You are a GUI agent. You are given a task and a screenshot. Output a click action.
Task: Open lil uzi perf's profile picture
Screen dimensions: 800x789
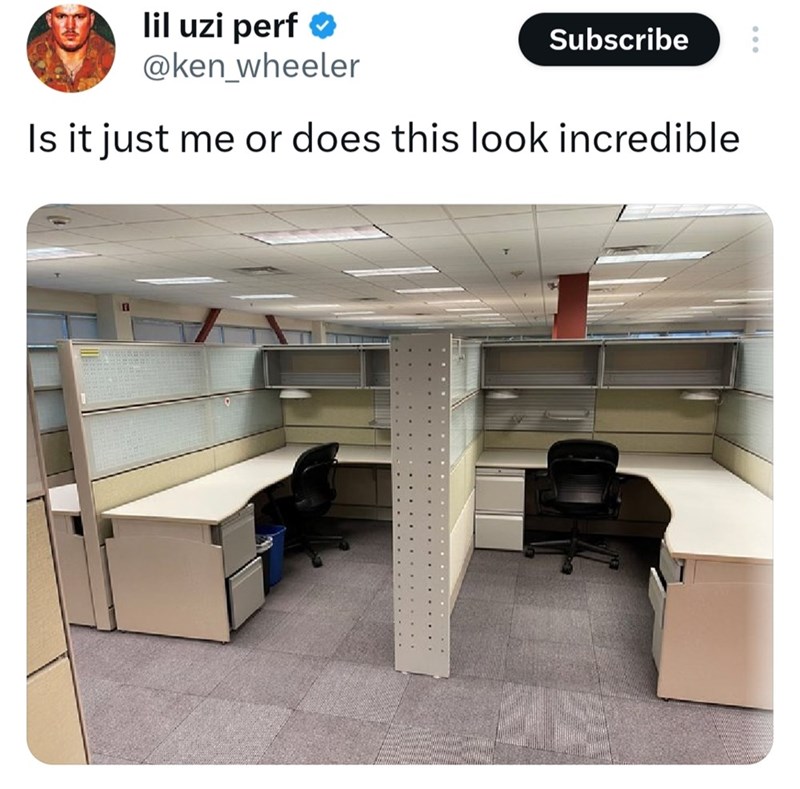point(71,48)
